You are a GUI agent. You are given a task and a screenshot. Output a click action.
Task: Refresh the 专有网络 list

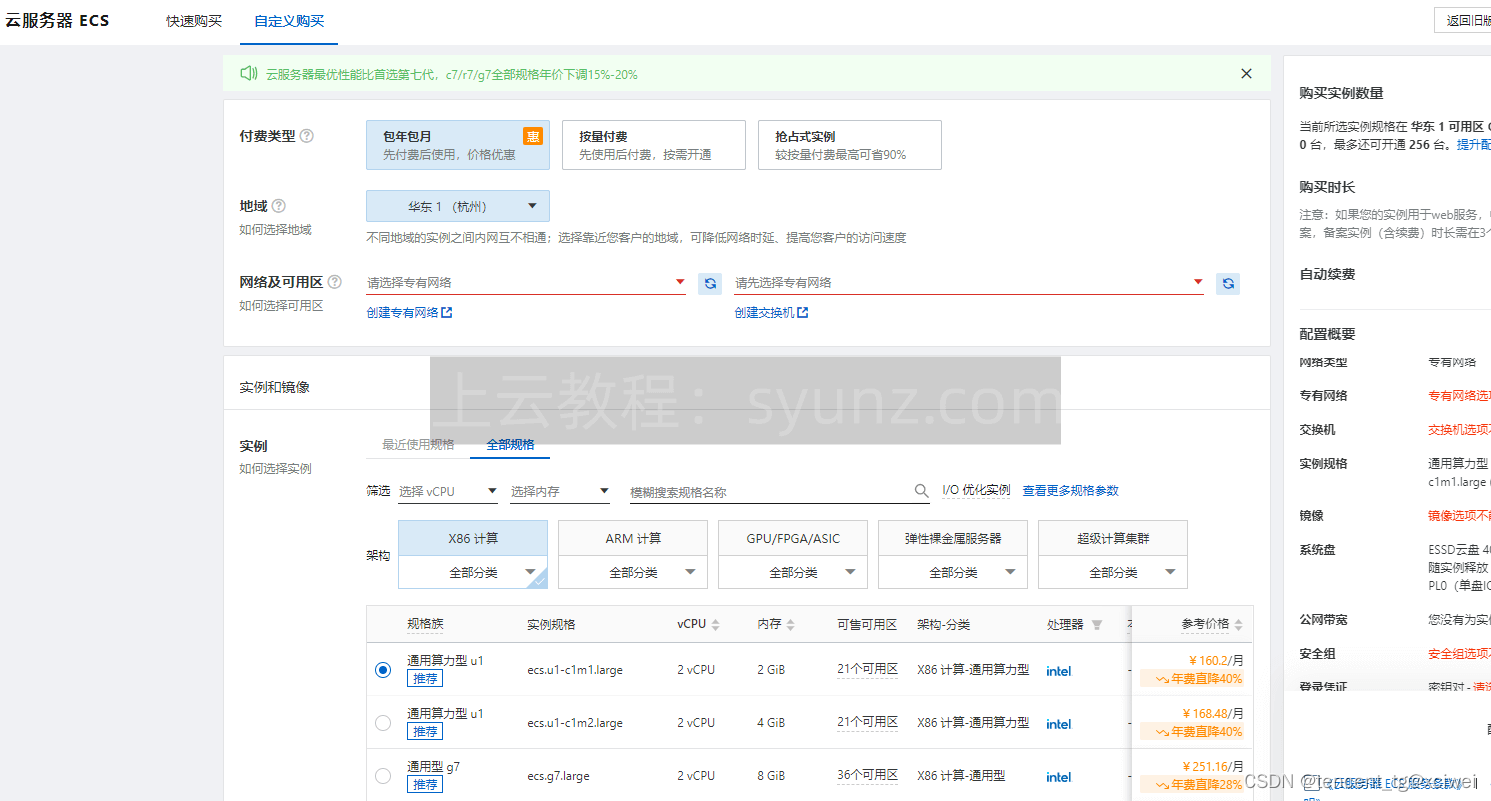tap(710, 283)
